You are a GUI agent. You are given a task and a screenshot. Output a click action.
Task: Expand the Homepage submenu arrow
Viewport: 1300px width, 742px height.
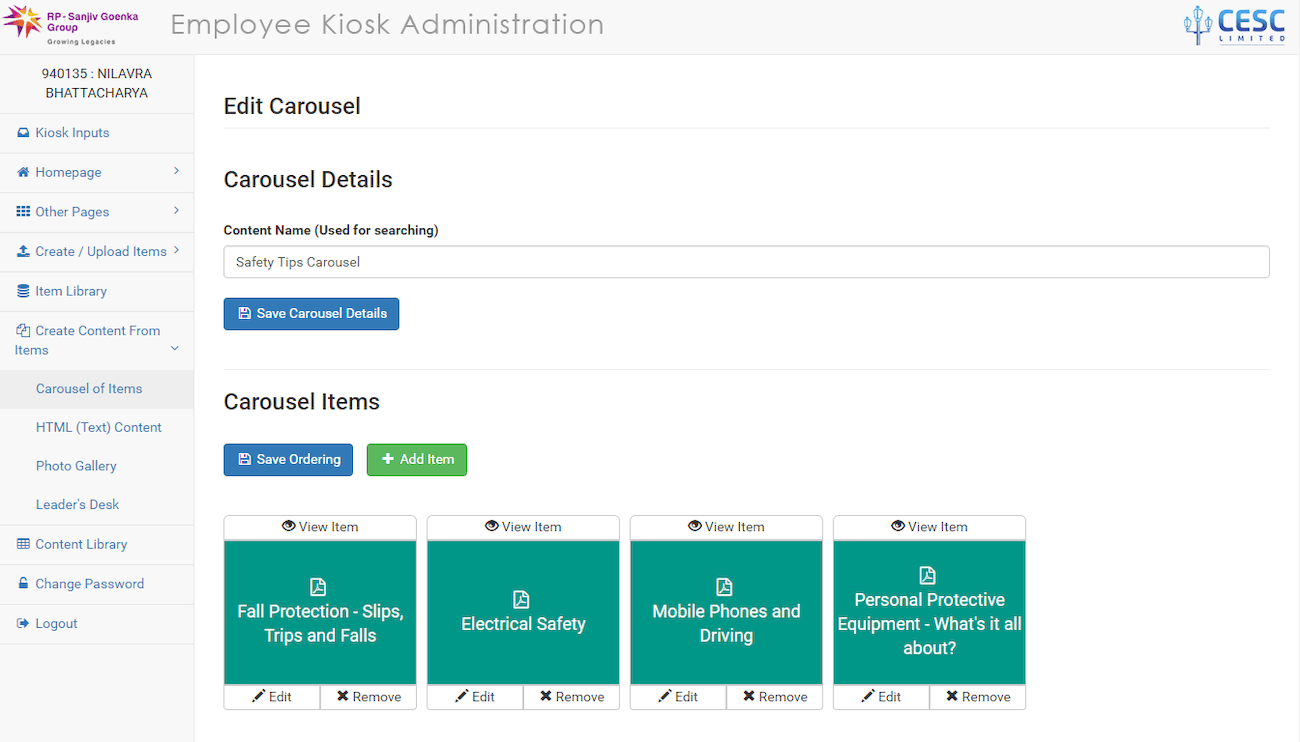coord(176,171)
